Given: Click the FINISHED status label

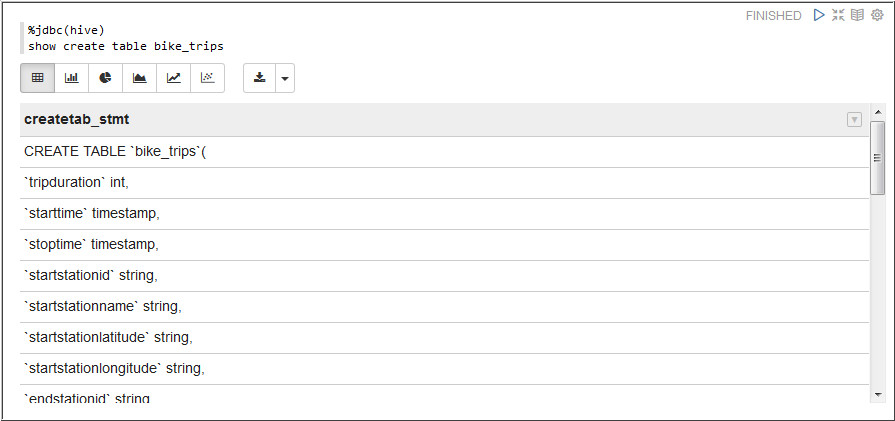Looking at the screenshot, I should pos(773,16).
